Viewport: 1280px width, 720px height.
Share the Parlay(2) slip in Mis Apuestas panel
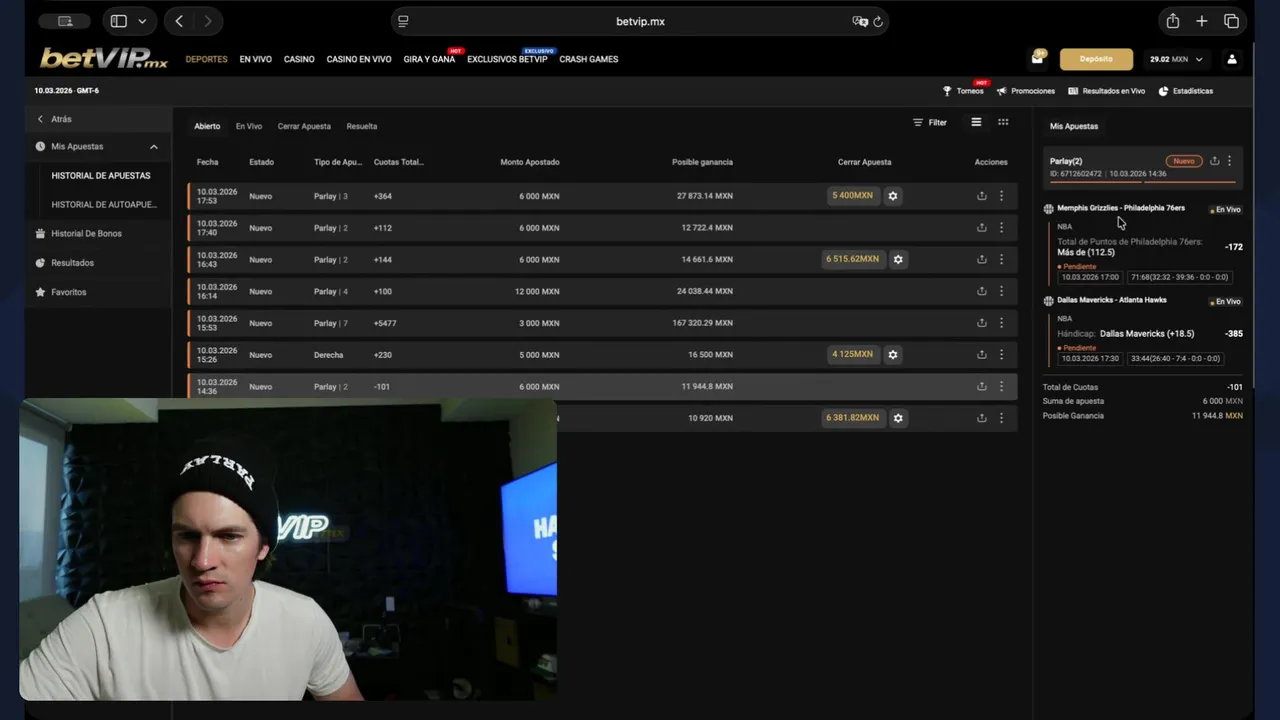tap(1214, 161)
